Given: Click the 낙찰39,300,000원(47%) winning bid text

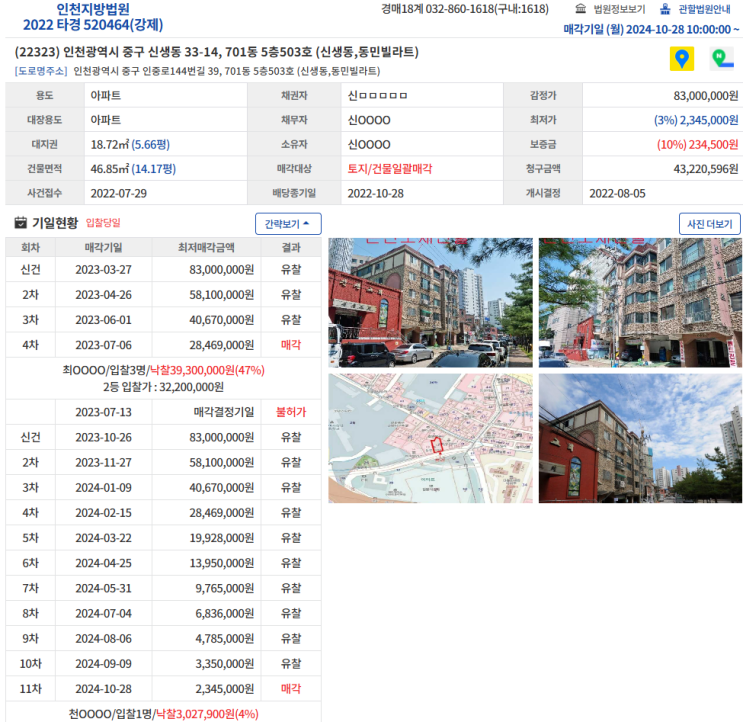Looking at the screenshot, I should tap(207, 370).
